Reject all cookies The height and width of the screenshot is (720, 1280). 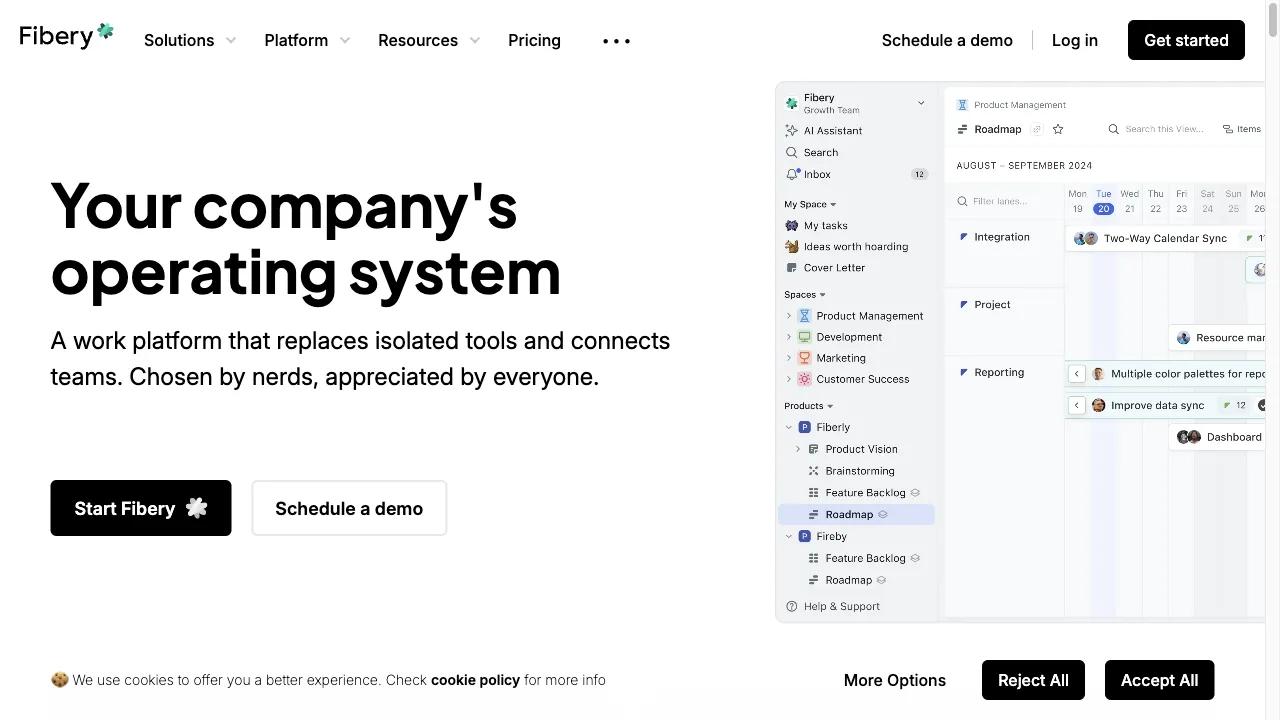(1033, 680)
